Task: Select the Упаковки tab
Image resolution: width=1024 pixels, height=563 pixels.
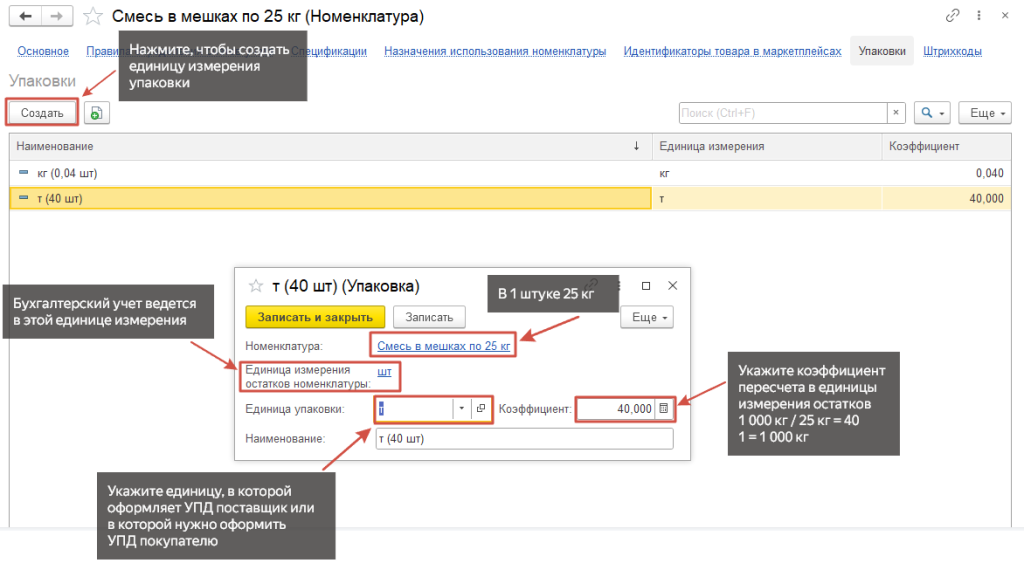Action: [882, 51]
